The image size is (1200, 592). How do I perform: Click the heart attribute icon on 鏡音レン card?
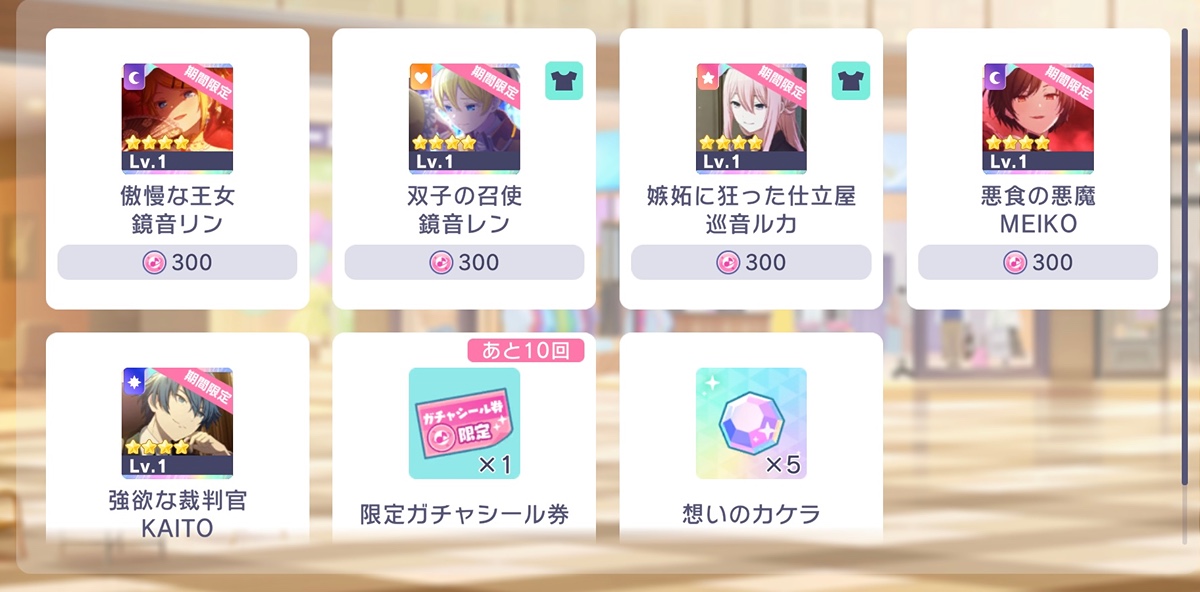[x=421, y=76]
